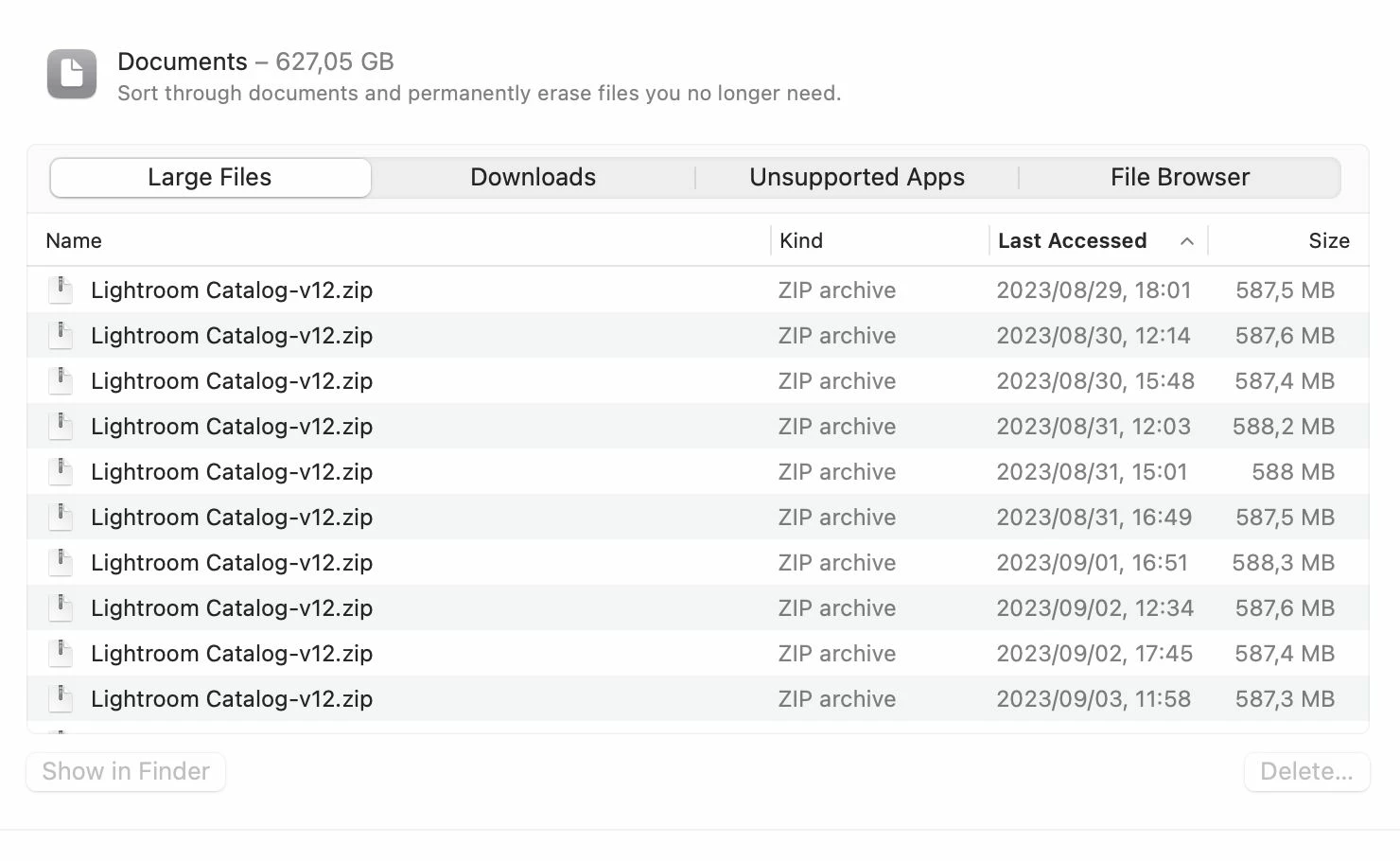
Task: Click the date 2023/09/02, 17:45
Action: coord(1094,654)
